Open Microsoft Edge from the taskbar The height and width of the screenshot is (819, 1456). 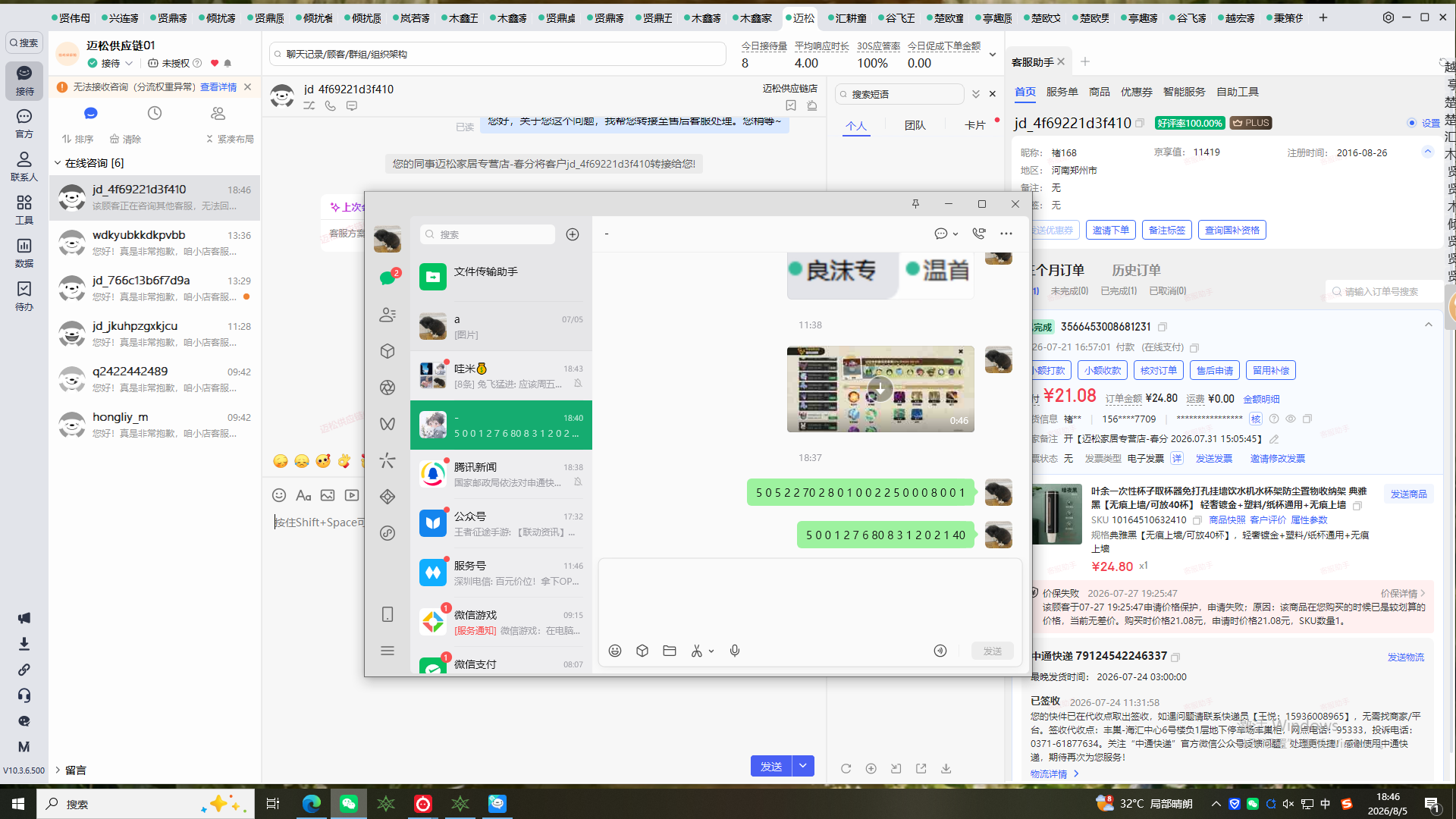coord(312,804)
